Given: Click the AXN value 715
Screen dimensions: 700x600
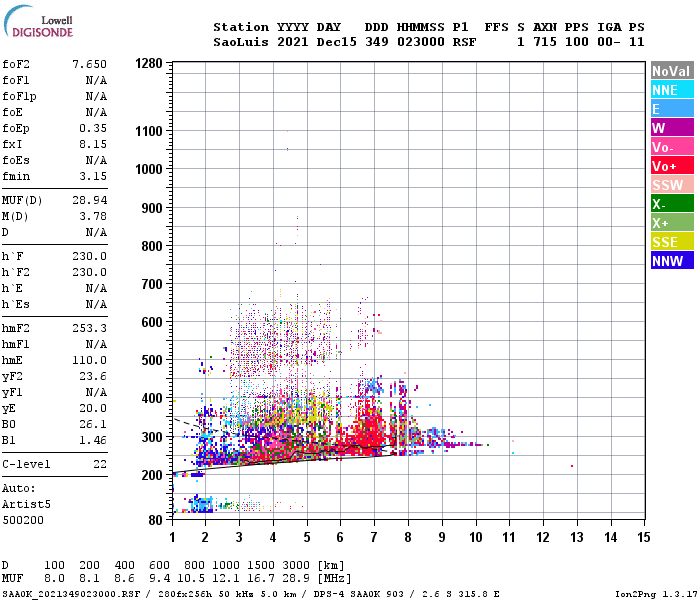Looking at the screenshot, I should point(545,42).
